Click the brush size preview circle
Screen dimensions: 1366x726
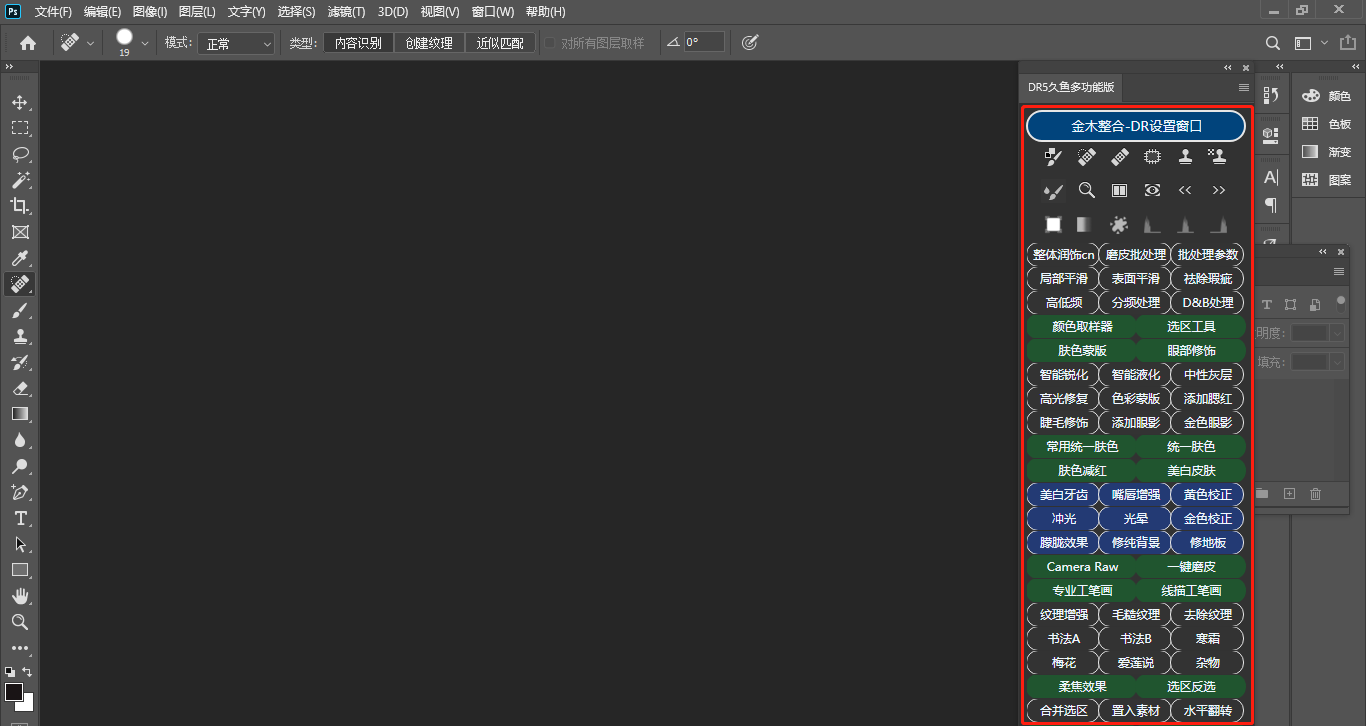click(124, 37)
